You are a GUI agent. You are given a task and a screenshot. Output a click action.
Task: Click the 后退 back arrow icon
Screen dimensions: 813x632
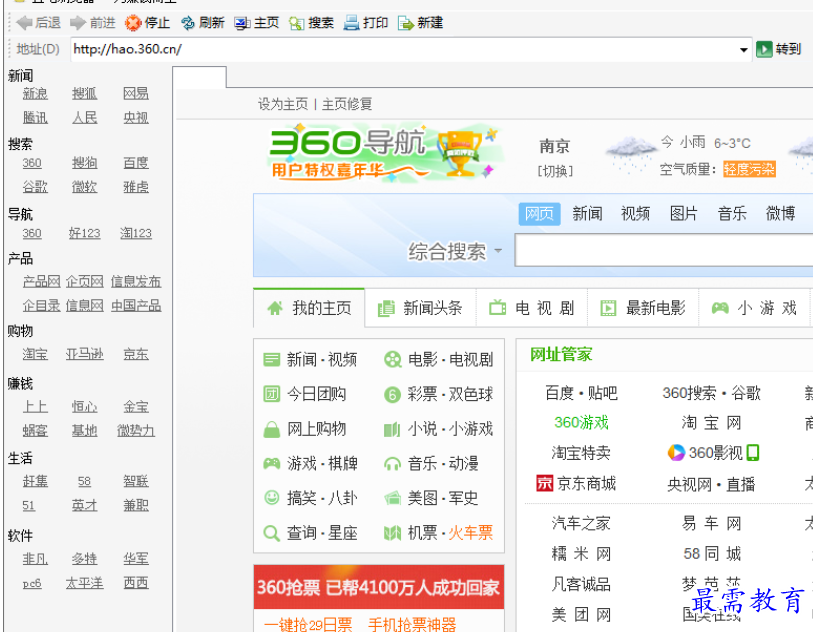[x=24, y=23]
